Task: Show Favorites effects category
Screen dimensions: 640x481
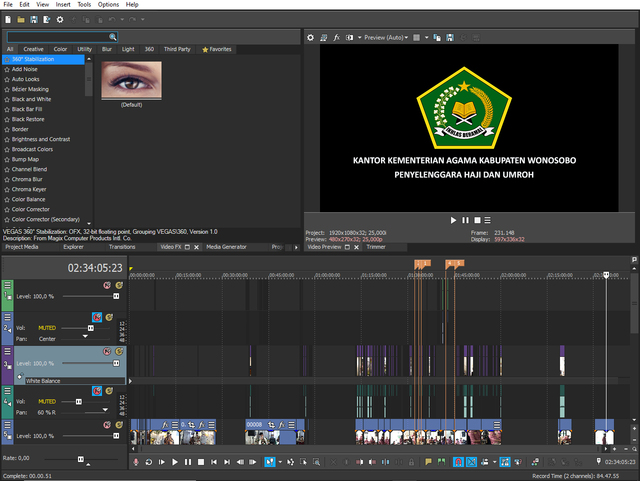Action: [217, 49]
